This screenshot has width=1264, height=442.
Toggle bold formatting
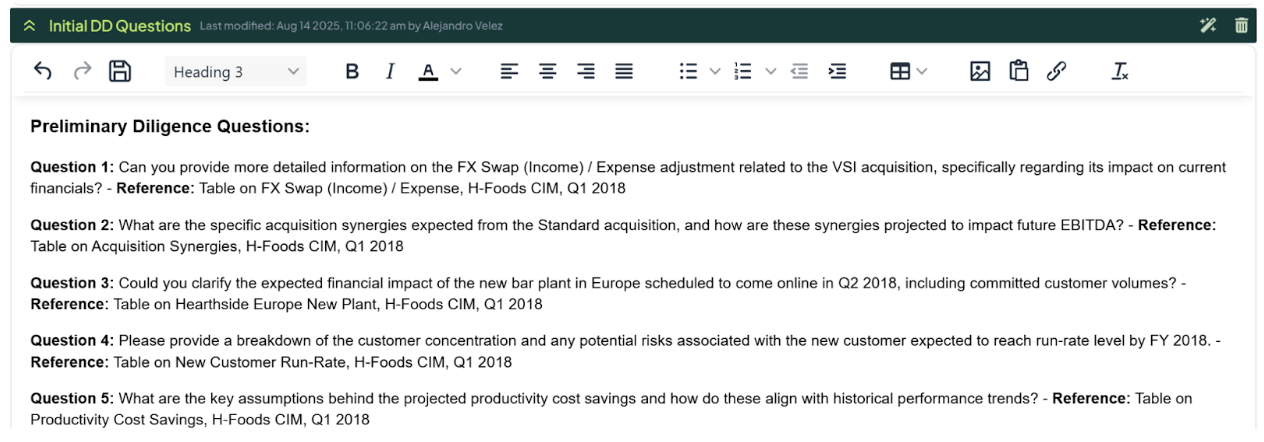[x=352, y=72]
